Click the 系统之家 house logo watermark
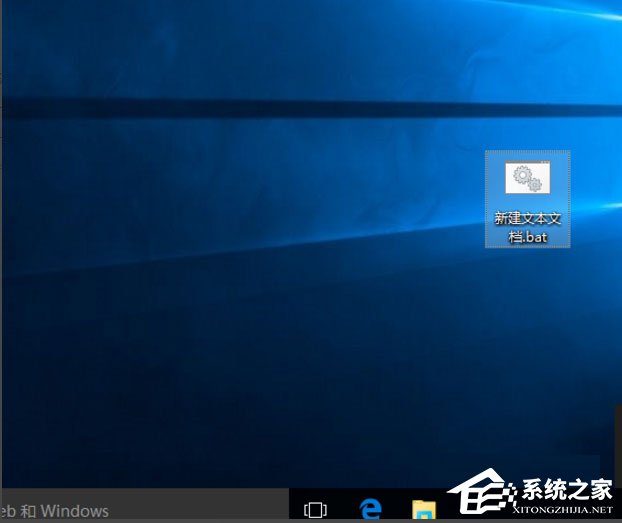Screen dimensions: 622x523 click(x=475, y=496)
